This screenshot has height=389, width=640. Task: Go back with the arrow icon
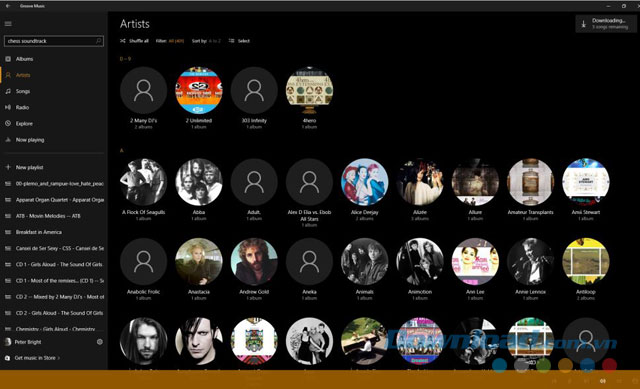pyautogui.click(x=8, y=6)
